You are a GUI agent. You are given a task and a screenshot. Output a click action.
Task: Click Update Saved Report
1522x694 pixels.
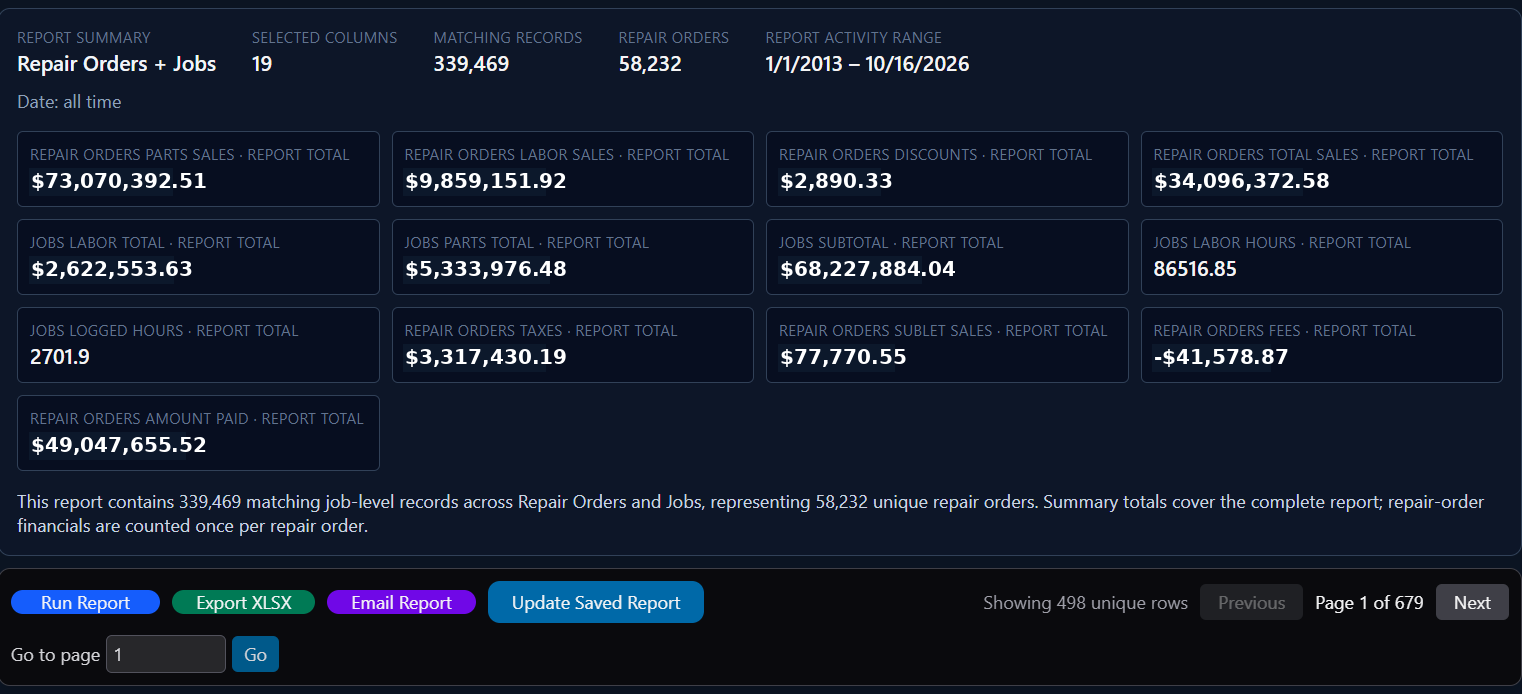pyautogui.click(x=596, y=602)
